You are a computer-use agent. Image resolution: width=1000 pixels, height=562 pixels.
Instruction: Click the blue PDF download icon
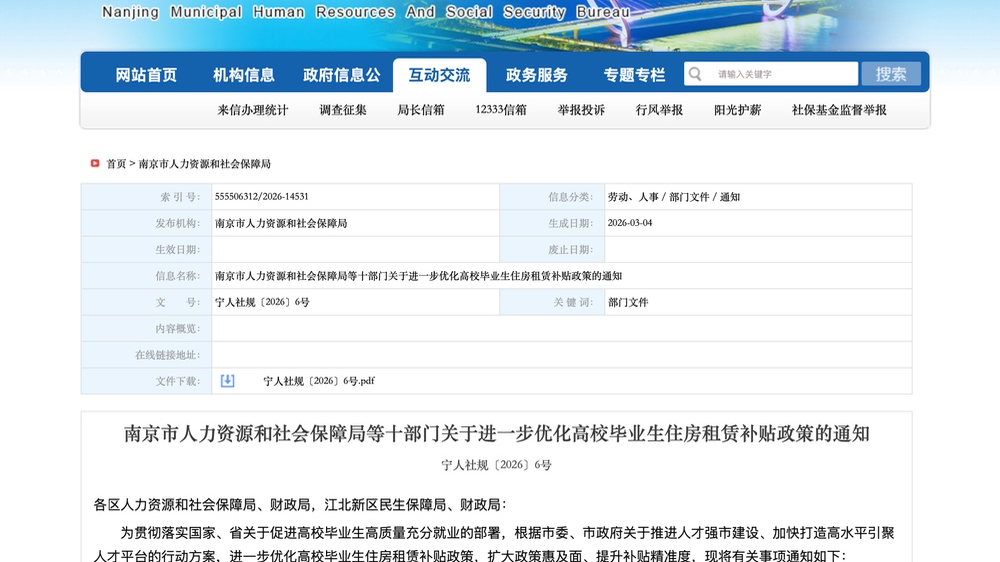(x=228, y=381)
